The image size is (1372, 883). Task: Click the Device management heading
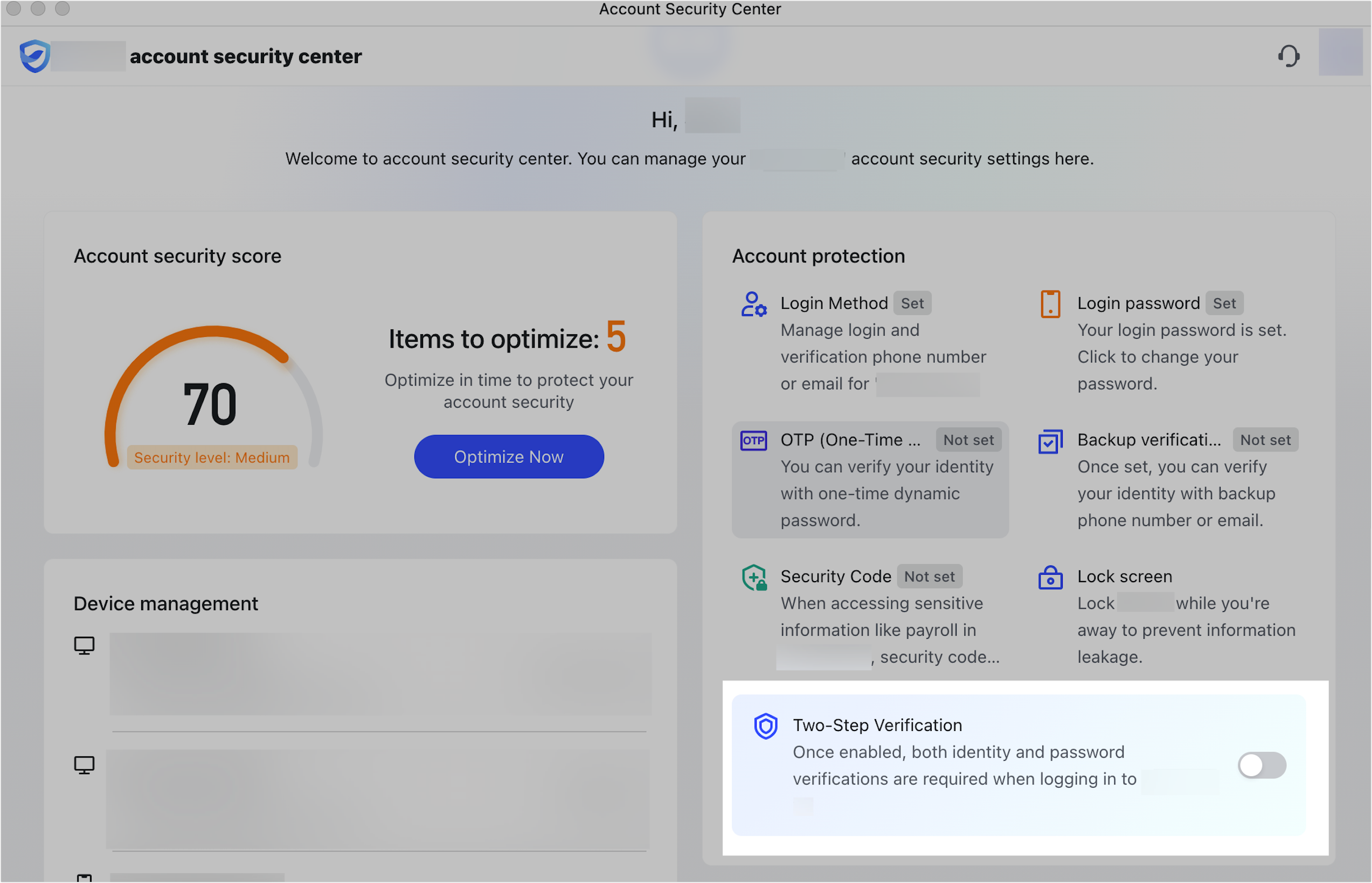pos(165,604)
